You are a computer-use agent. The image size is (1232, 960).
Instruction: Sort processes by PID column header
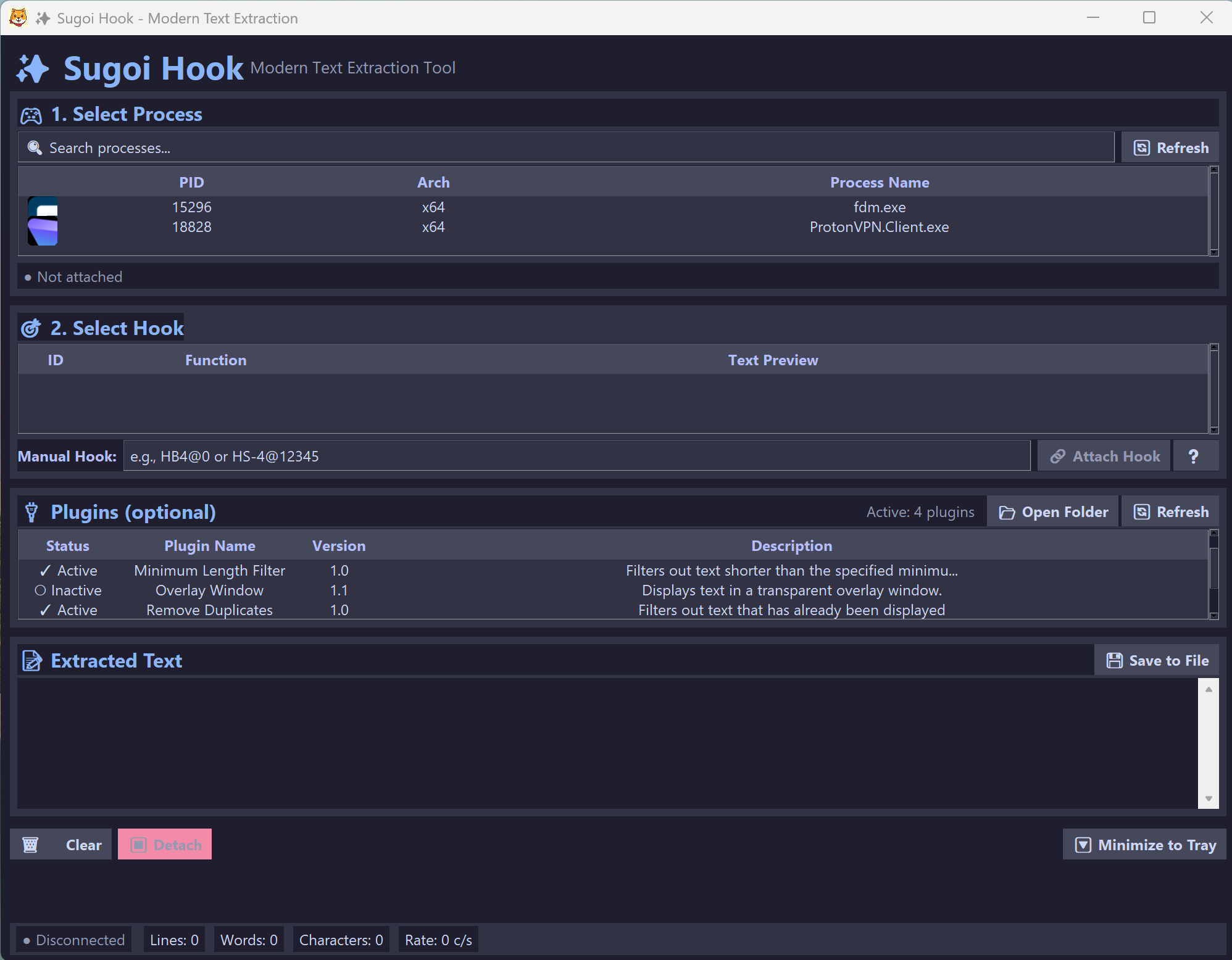191,183
